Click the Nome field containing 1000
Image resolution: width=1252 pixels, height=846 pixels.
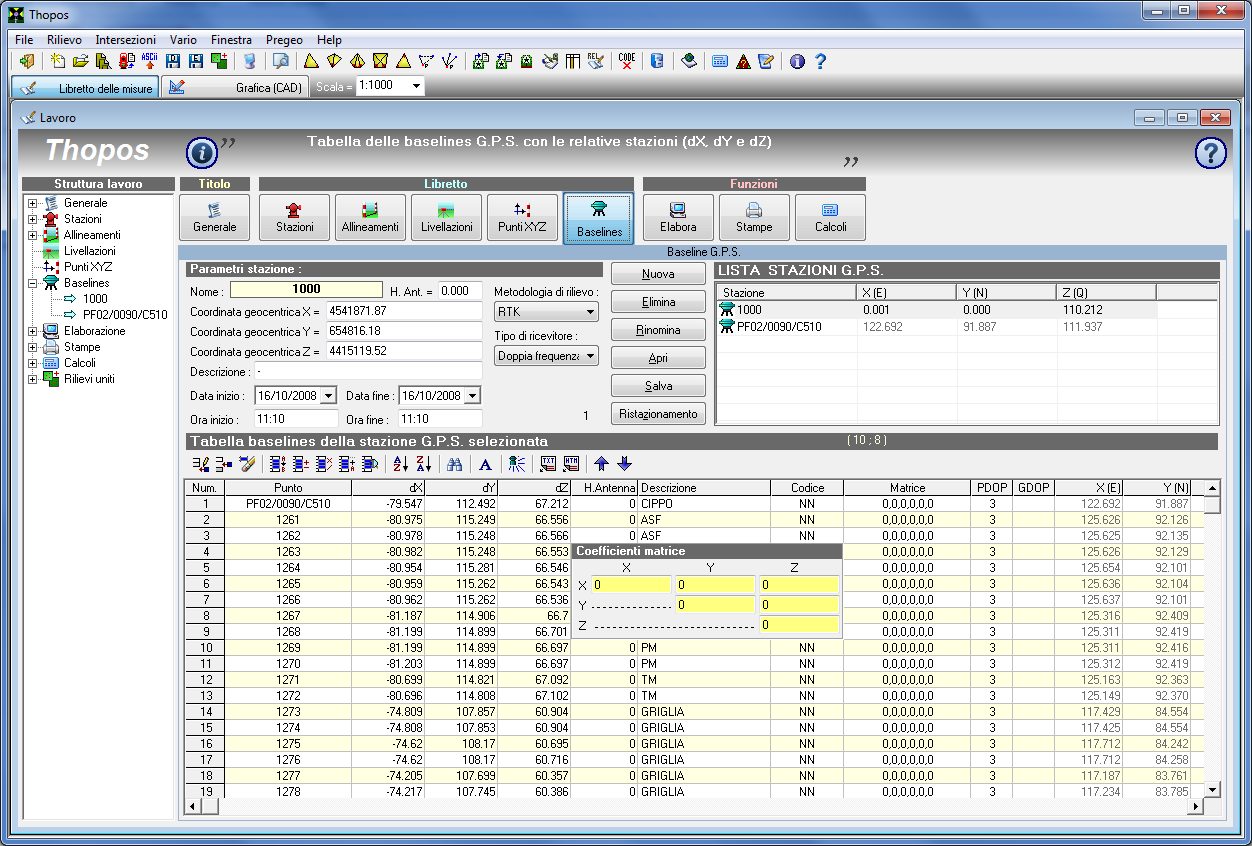306,290
